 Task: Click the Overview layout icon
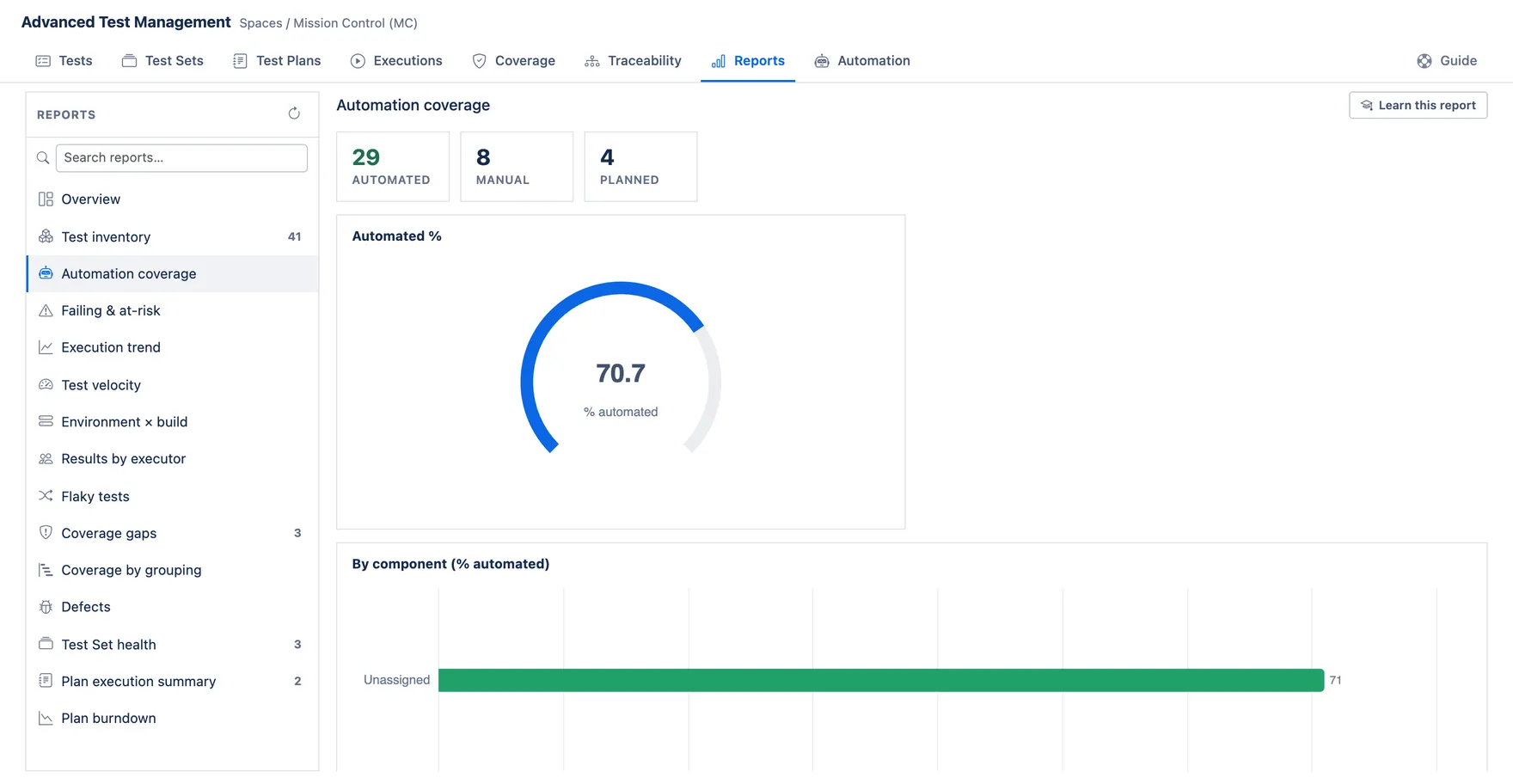(x=46, y=199)
